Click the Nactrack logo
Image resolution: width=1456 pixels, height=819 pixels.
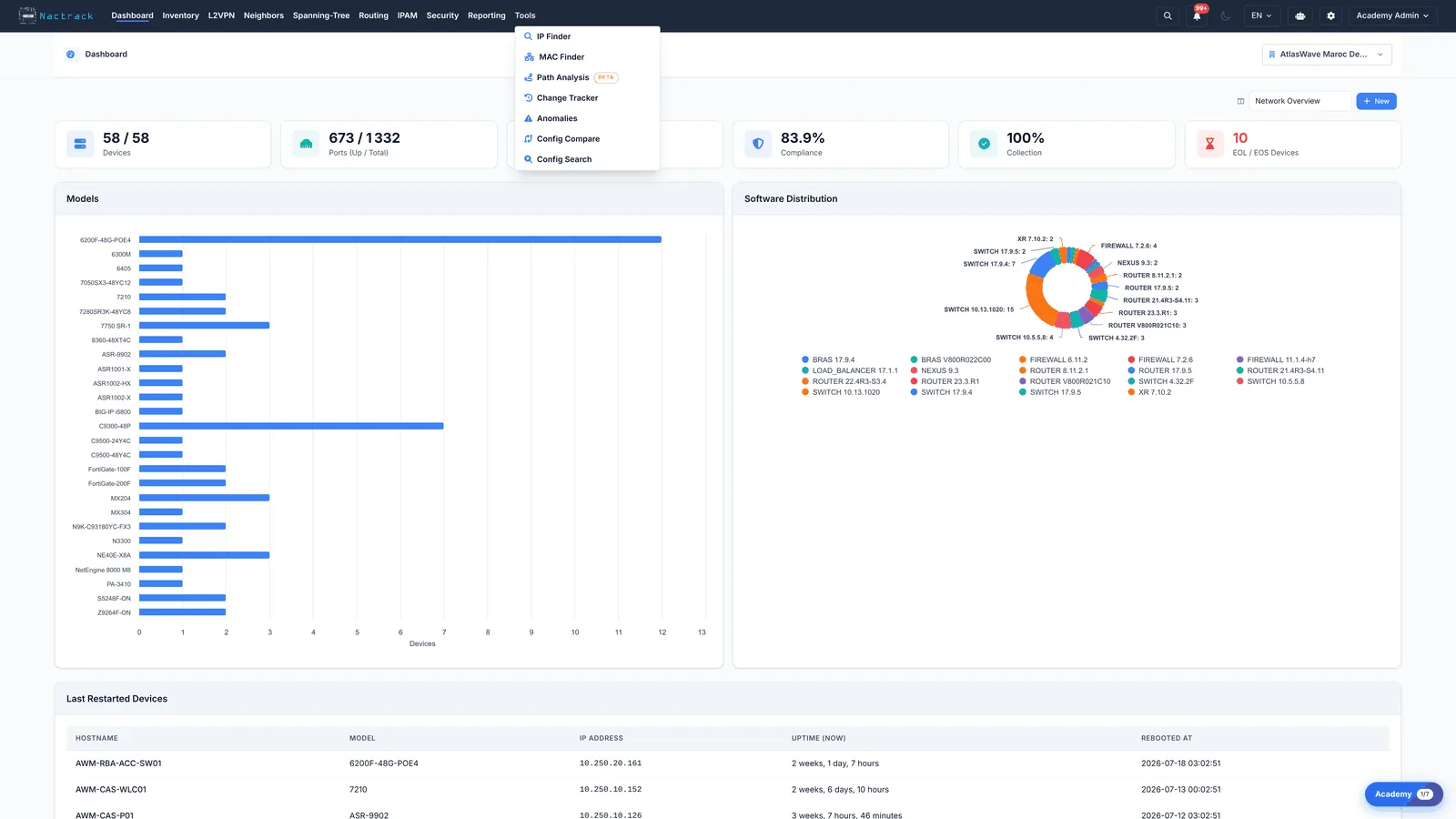(56, 15)
